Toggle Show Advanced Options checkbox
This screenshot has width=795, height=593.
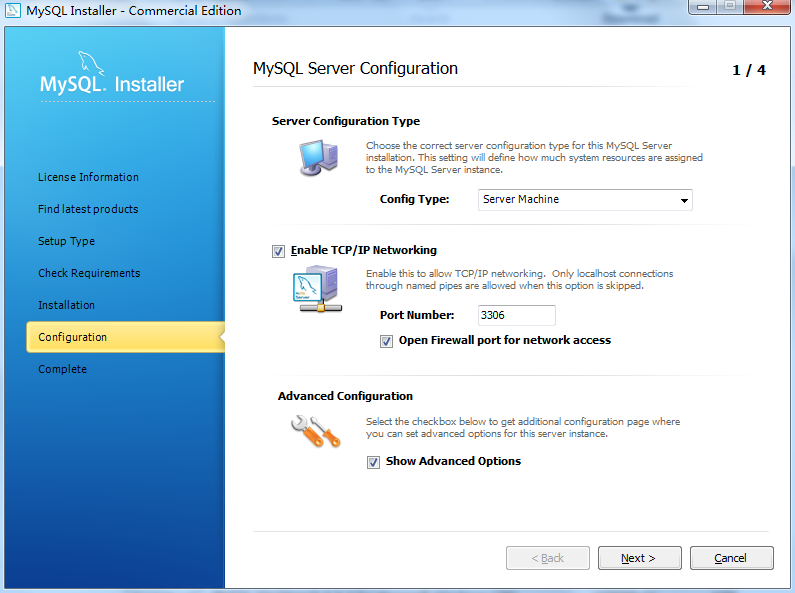373,462
